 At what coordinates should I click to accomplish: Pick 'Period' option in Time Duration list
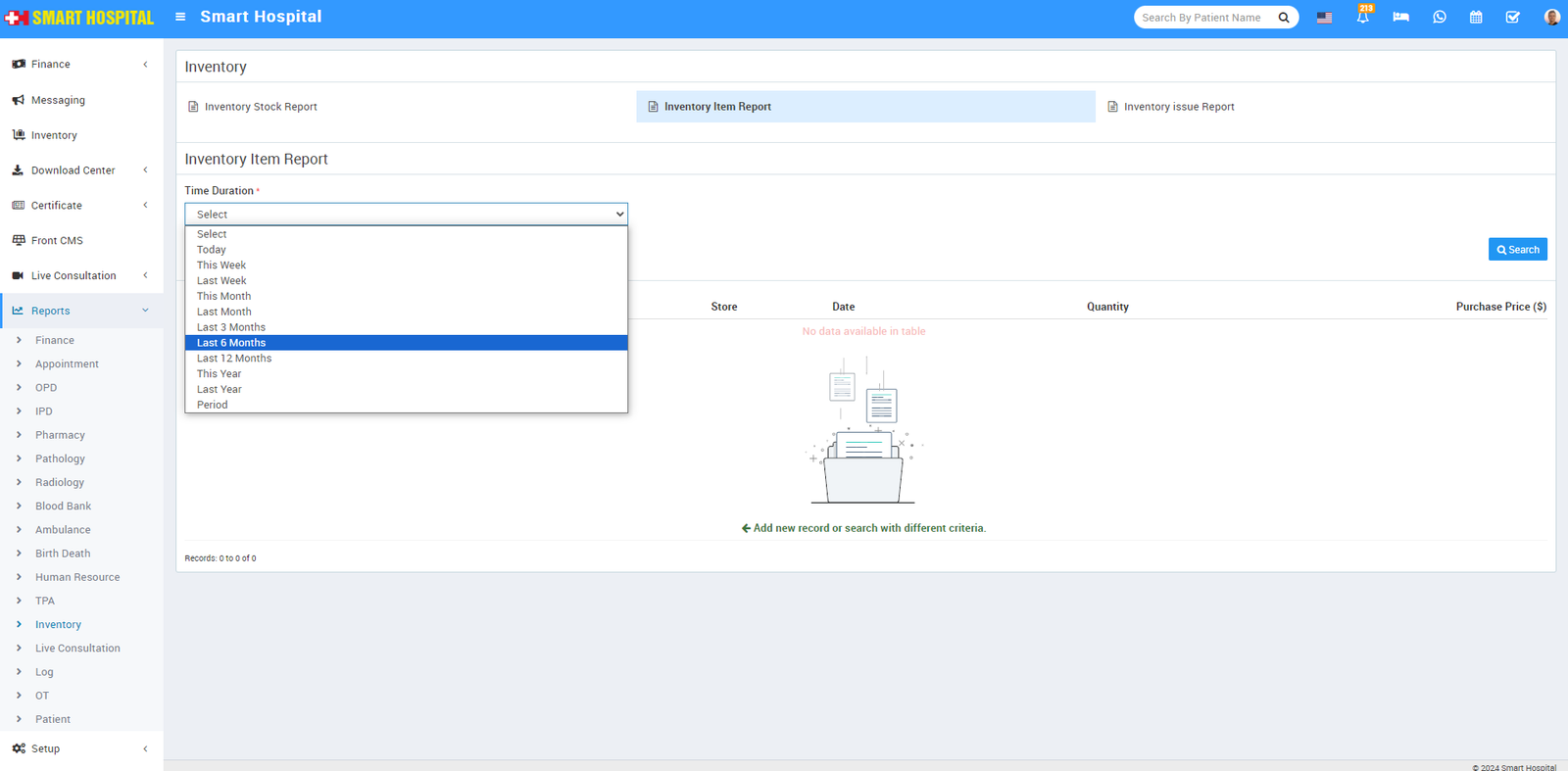(x=213, y=405)
